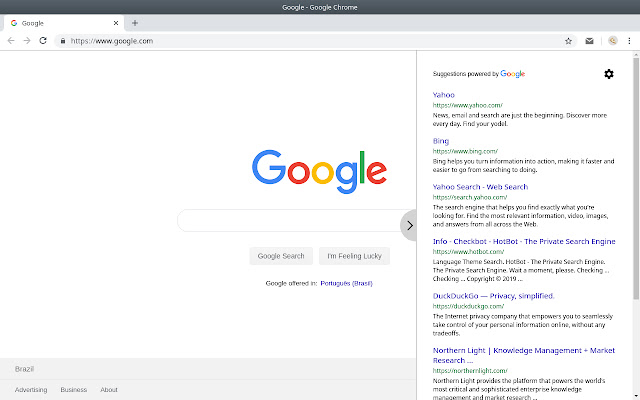The width and height of the screenshot is (640, 400).
Task: Open the Business footer link
Action: click(73, 390)
